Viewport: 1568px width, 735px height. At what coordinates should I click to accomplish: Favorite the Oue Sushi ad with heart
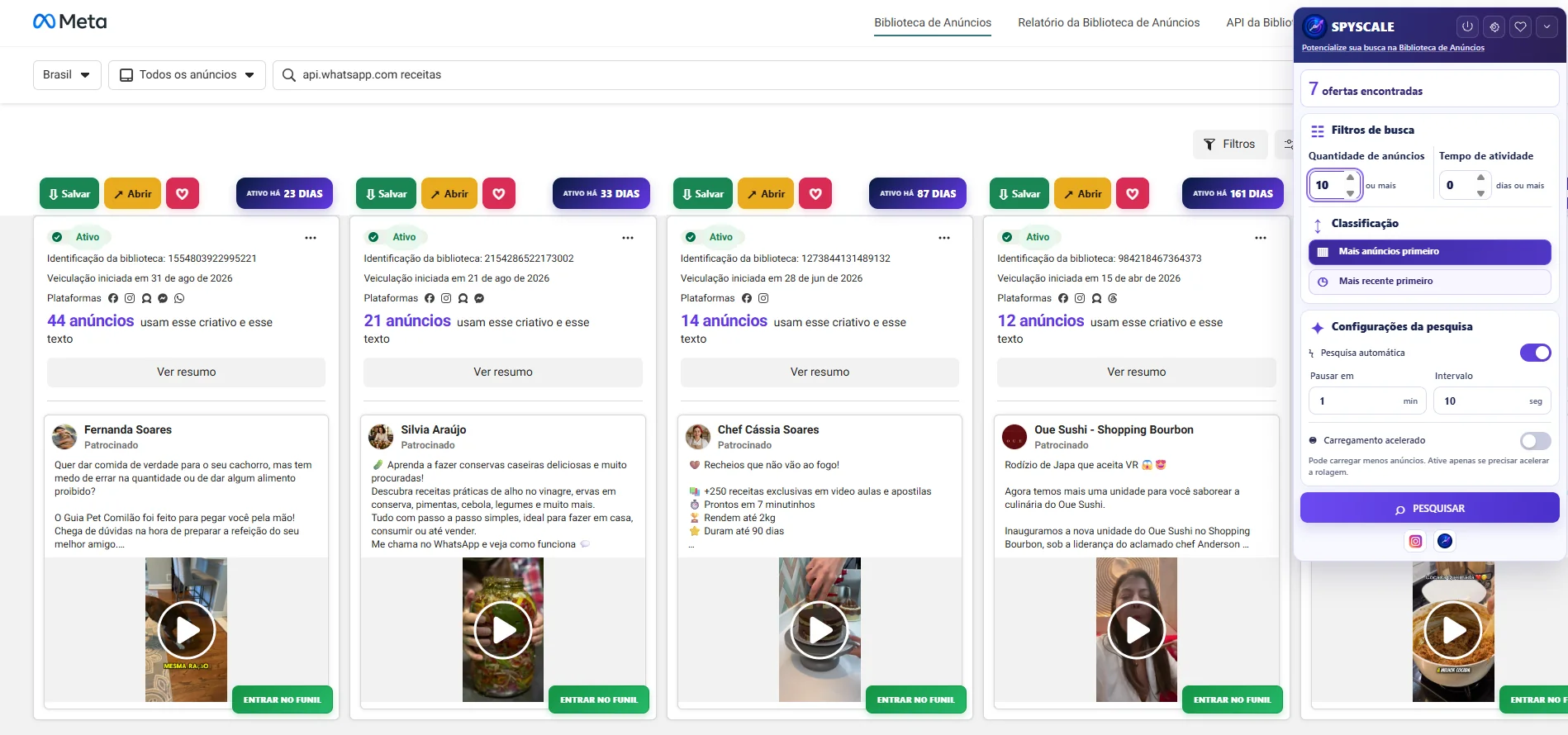(1133, 193)
